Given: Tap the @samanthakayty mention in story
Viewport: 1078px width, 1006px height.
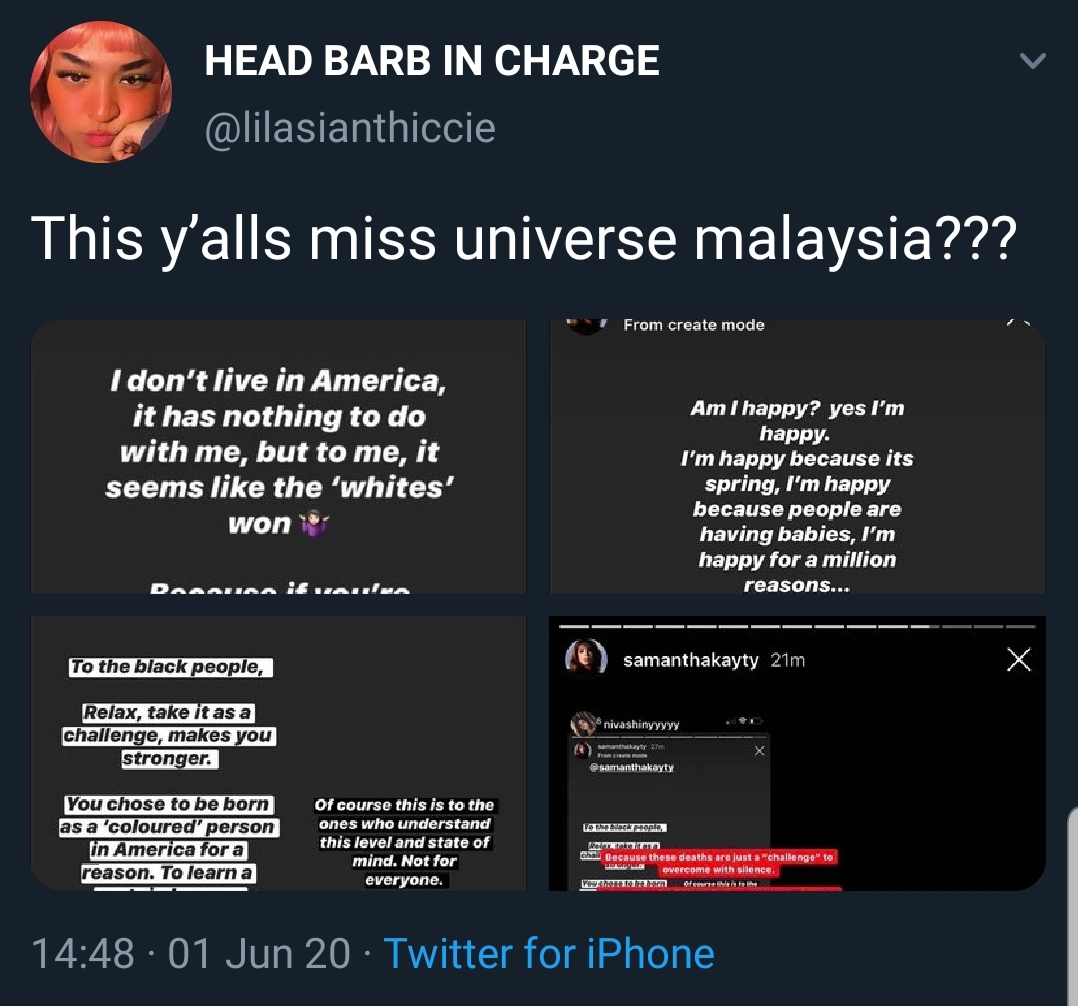Looking at the screenshot, I should pyautogui.click(x=632, y=767).
